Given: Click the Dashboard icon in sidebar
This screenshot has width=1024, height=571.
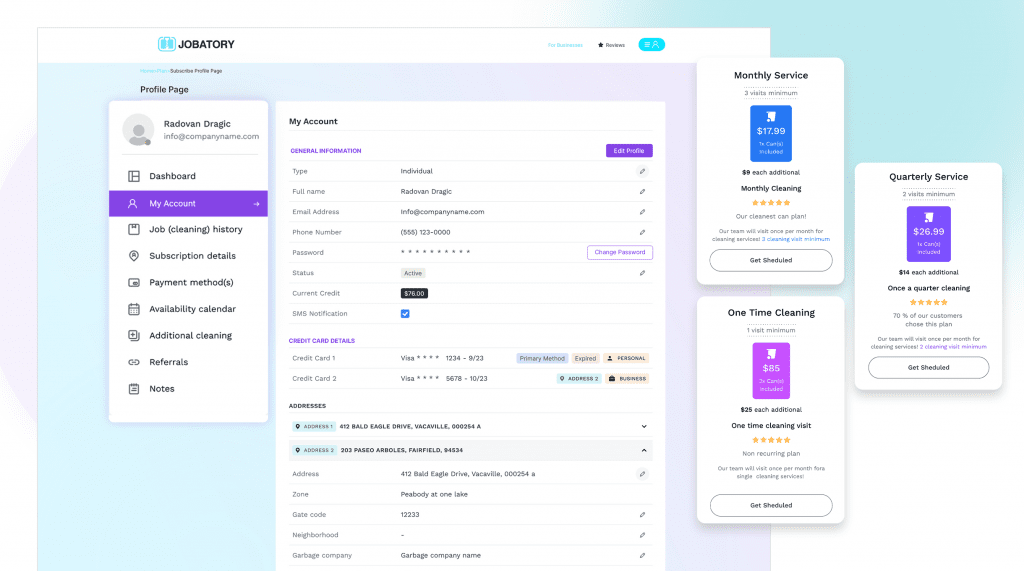Looking at the screenshot, I should click(x=134, y=176).
